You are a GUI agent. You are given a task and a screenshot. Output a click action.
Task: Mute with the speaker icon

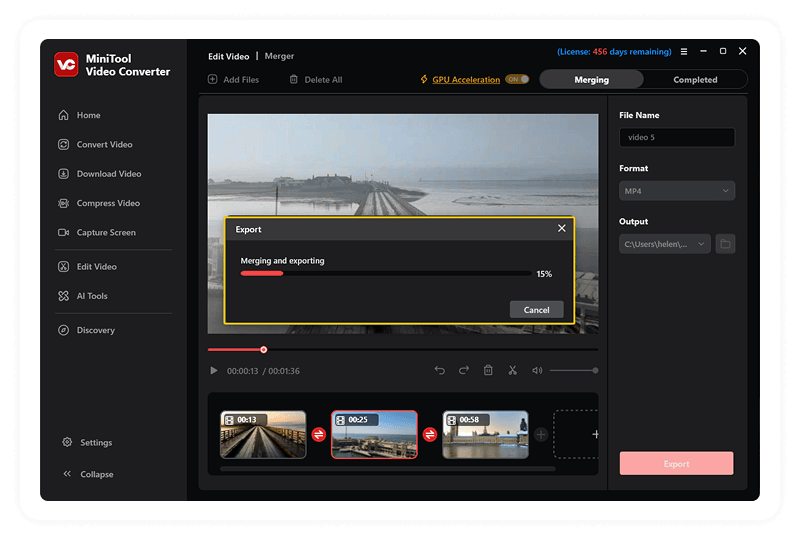(537, 371)
